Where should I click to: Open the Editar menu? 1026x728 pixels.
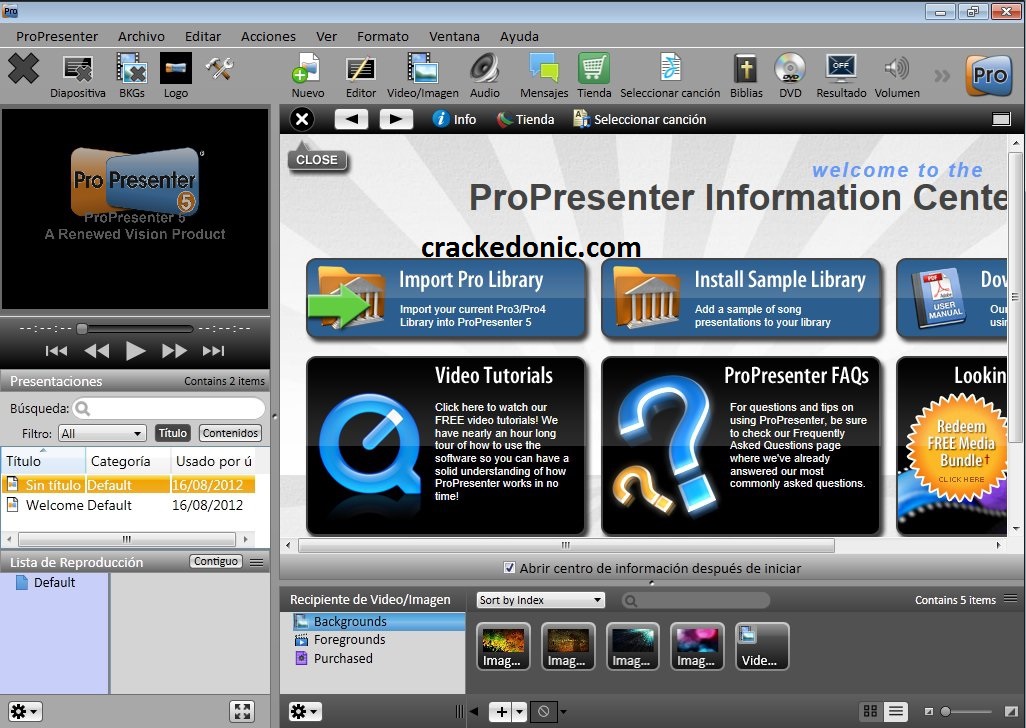pos(203,37)
